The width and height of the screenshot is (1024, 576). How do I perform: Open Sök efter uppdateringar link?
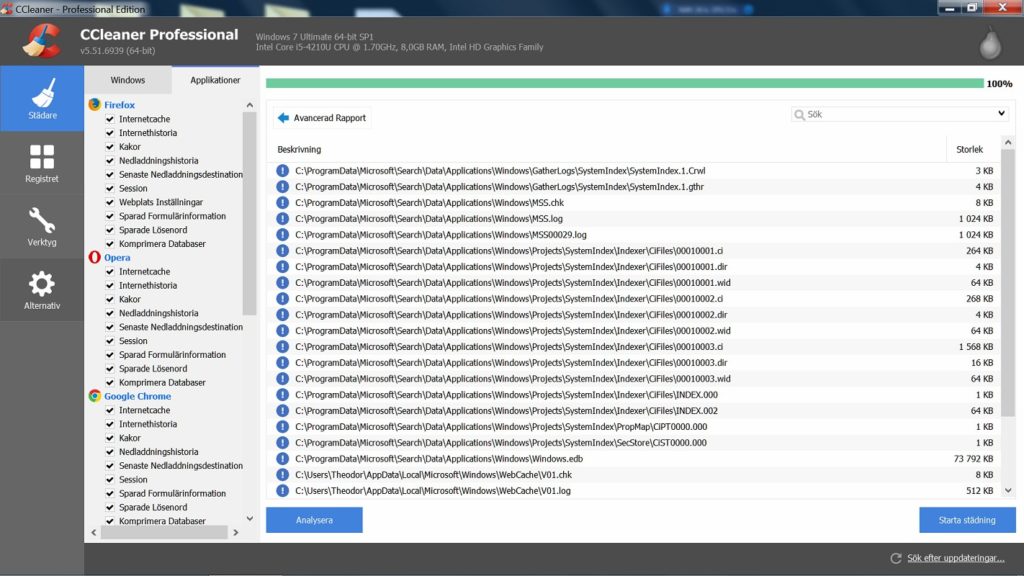click(955, 558)
